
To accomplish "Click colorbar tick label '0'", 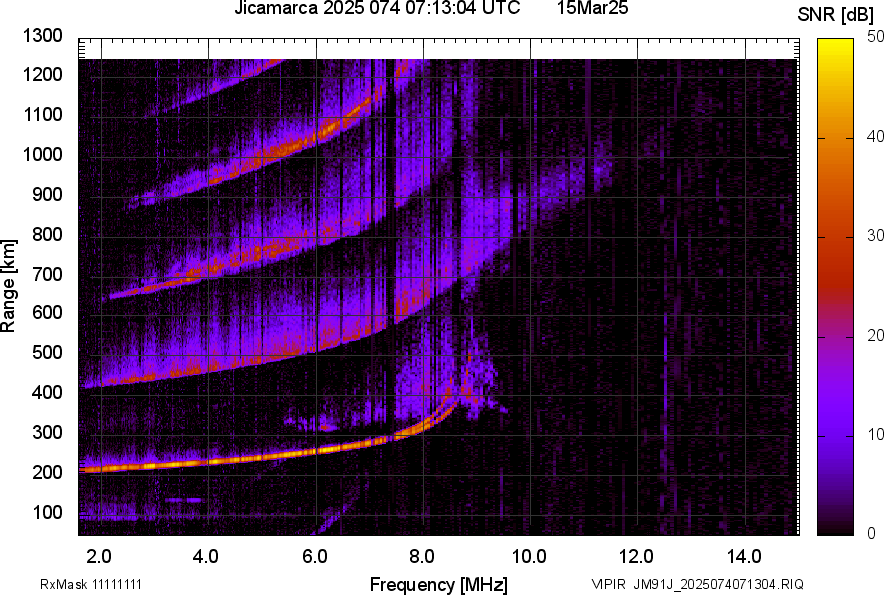I will point(872,533).
